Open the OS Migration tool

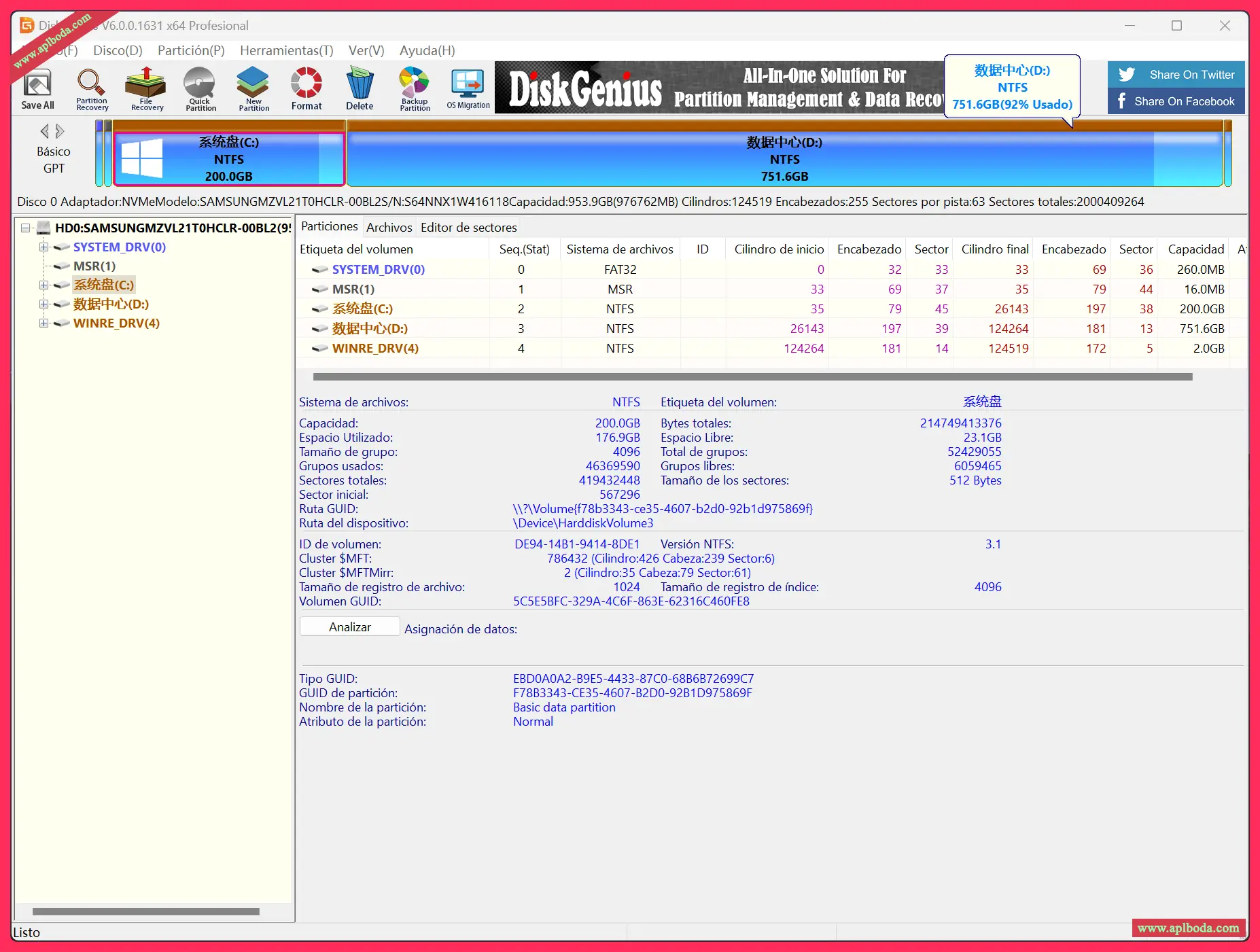467,88
